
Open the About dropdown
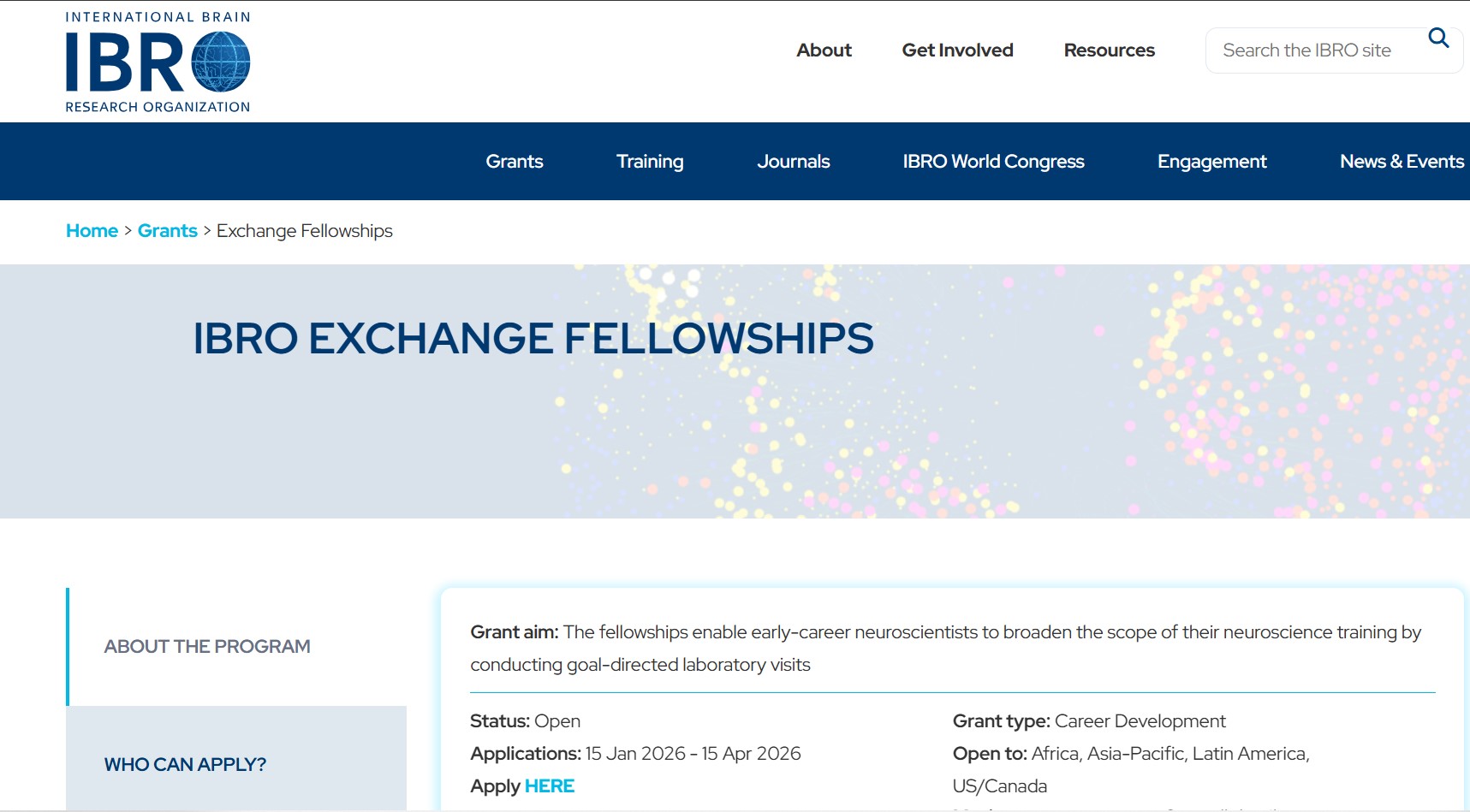[x=823, y=50]
